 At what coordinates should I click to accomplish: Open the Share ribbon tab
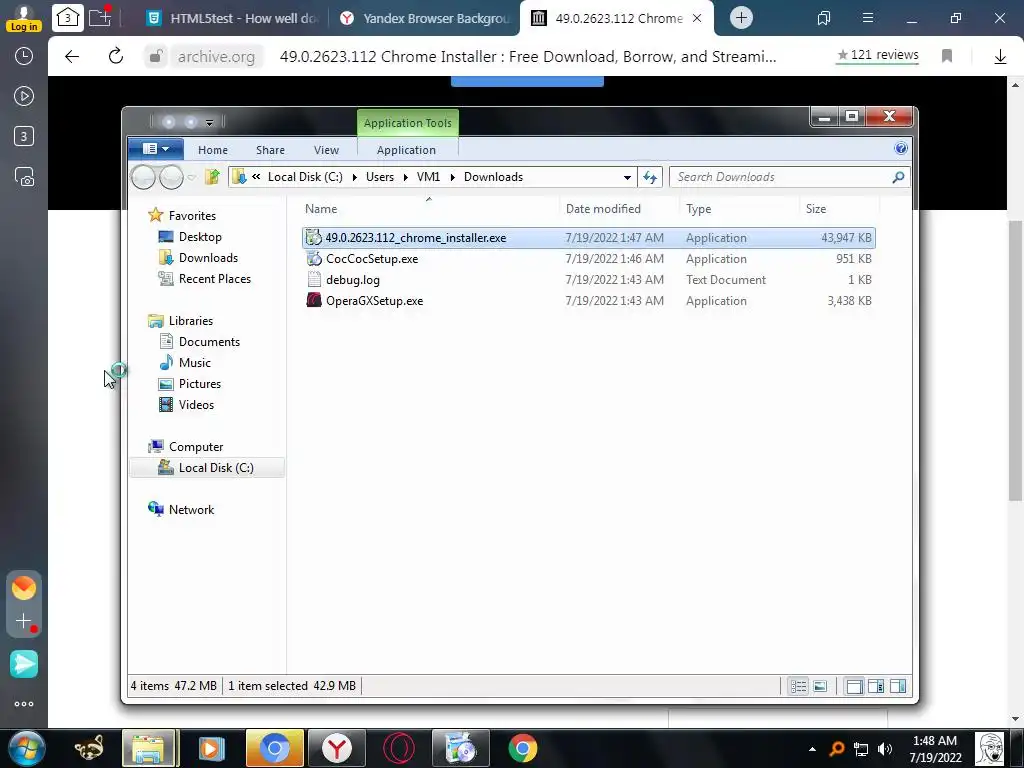coord(270,150)
